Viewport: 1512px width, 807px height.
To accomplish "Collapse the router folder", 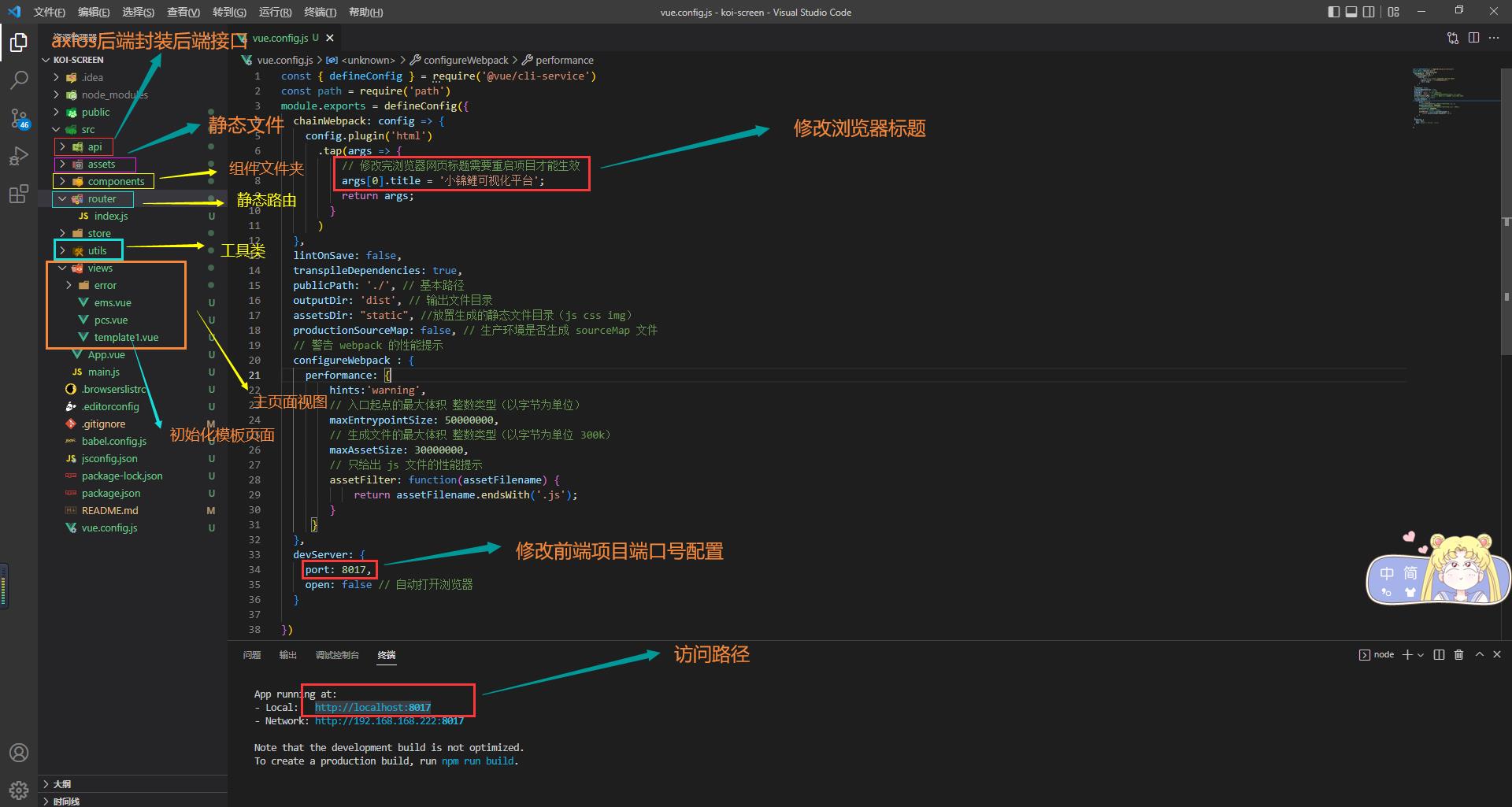I will point(133,198).
